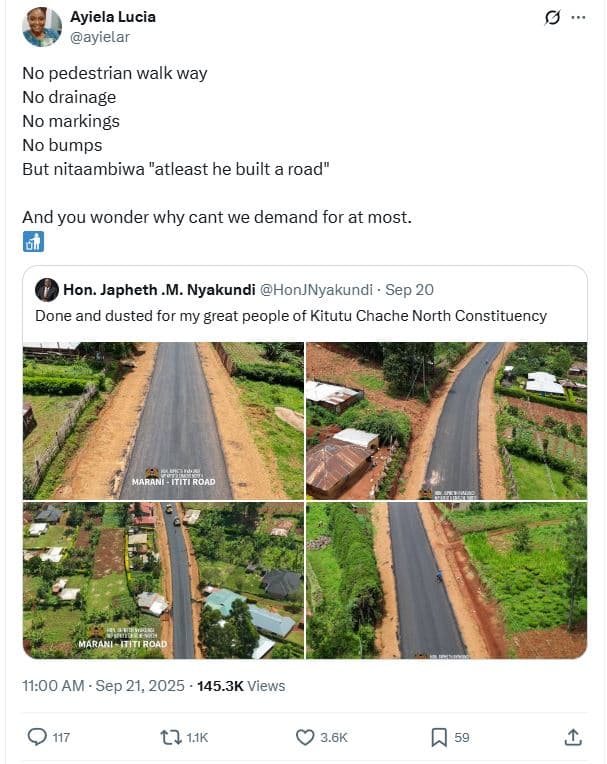Image resolution: width=607 pixels, height=764 pixels.
Task: Click the litter bin emoji icon
Action: (x=32, y=242)
